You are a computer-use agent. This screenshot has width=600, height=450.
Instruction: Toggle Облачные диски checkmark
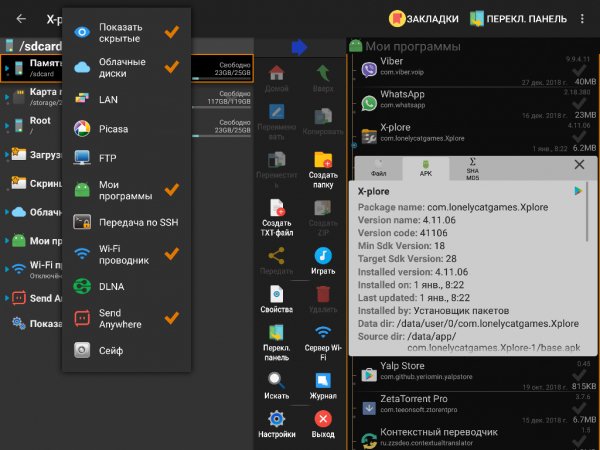(172, 67)
